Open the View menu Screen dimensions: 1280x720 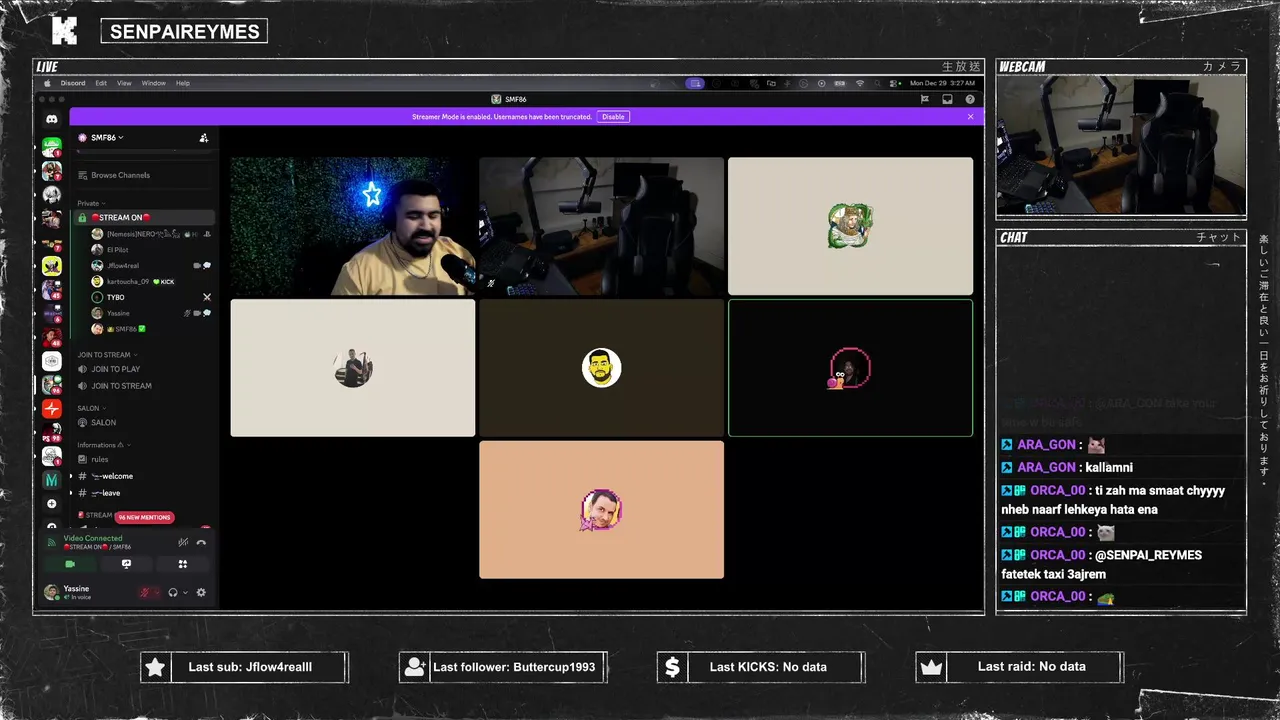(124, 83)
